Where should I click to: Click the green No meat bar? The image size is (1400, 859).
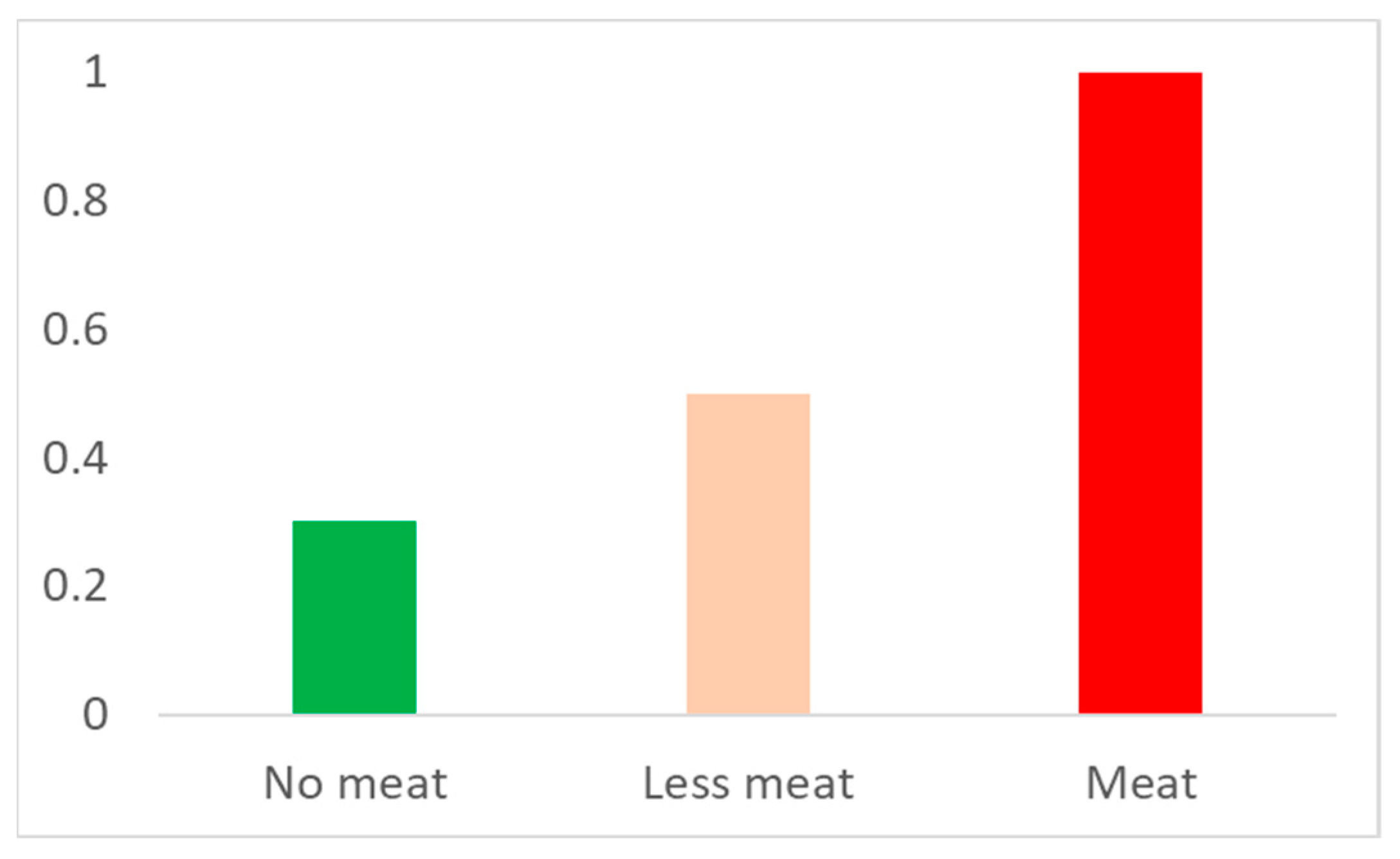coord(354,617)
